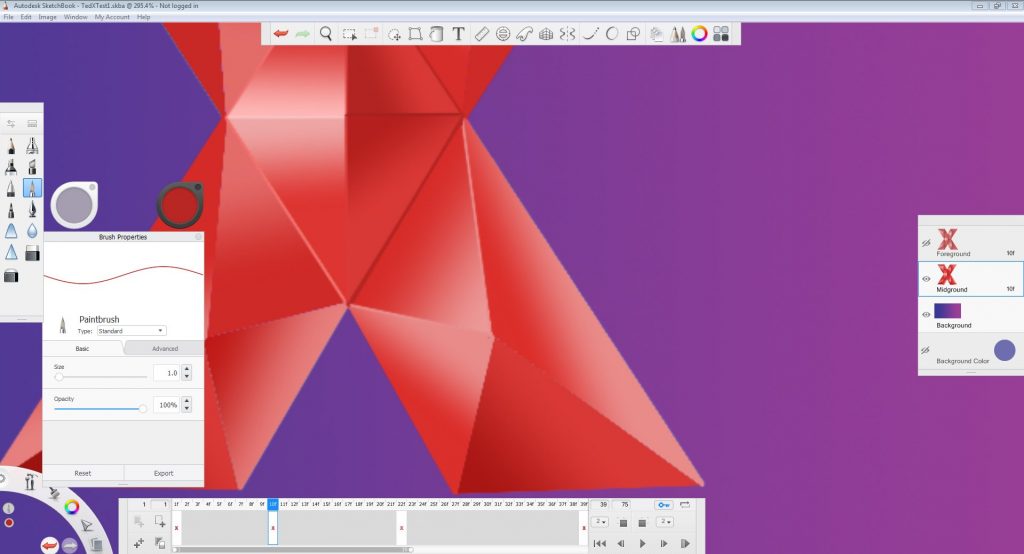The height and width of the screenshot is (554, 1024).
Task: Switch to the Advanced brush tab
Action: 165,348
